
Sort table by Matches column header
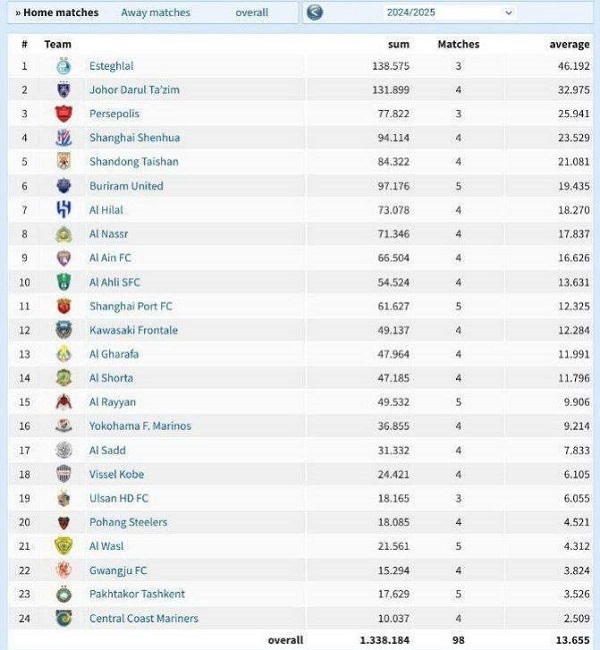click(x=458, y=44)
